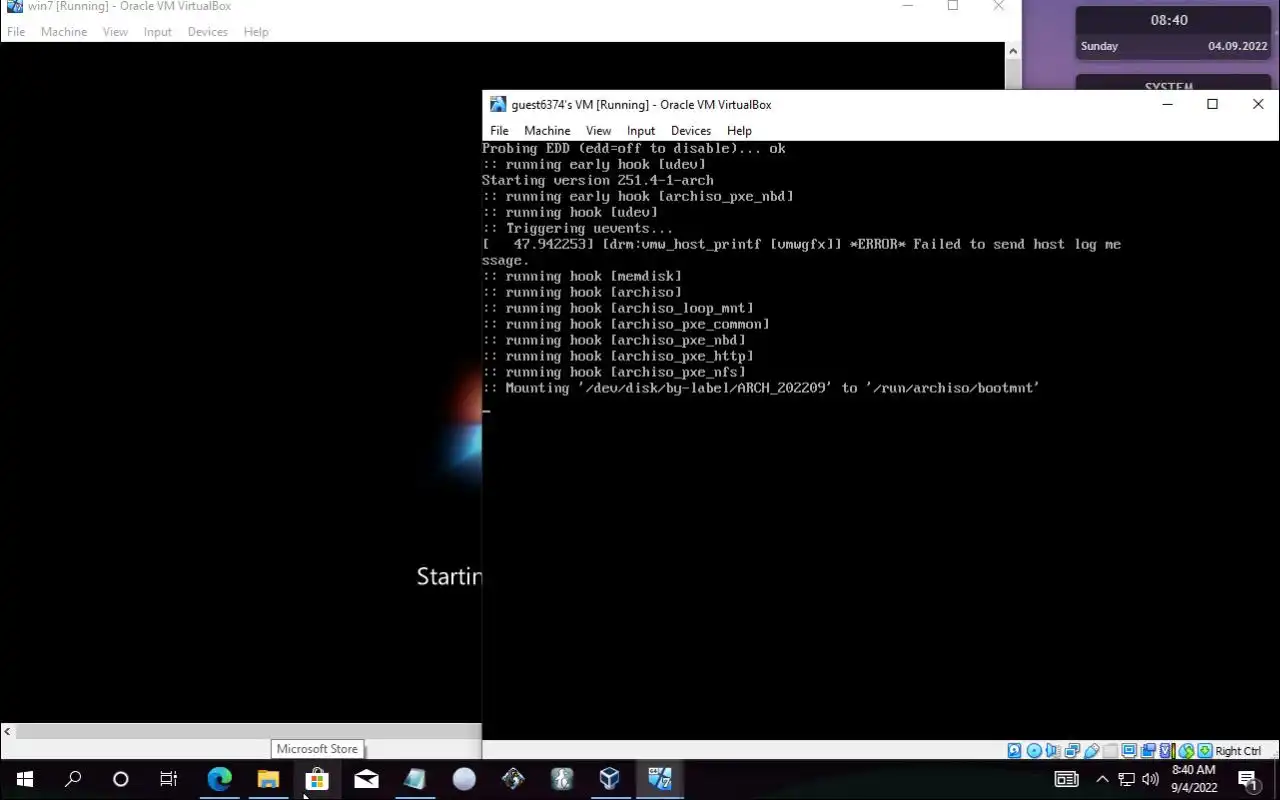Open Machine menu in guest6374's VM window
1280x800 pixels.
(547, 130)
